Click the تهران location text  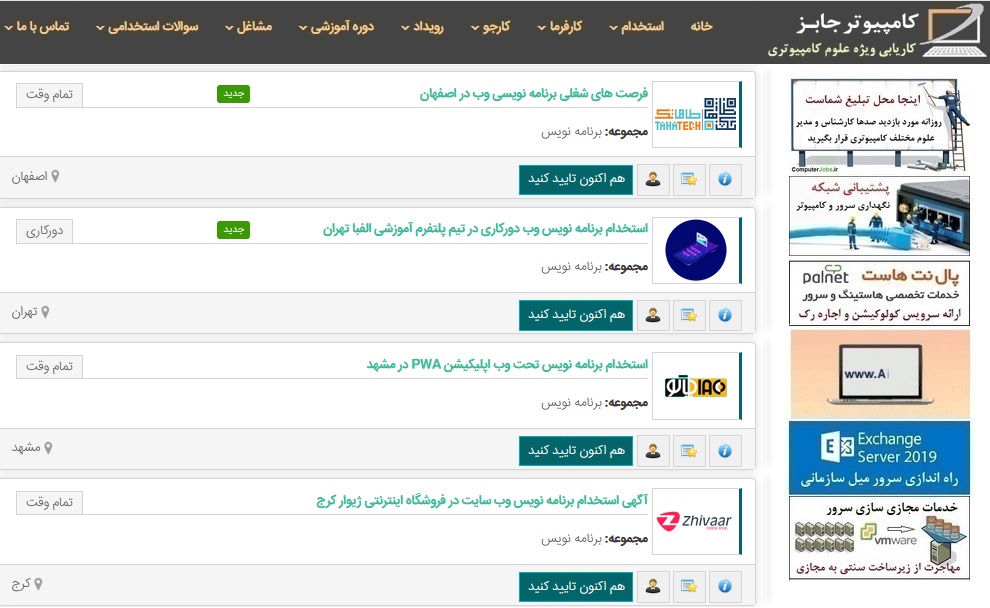click(25, 313)
